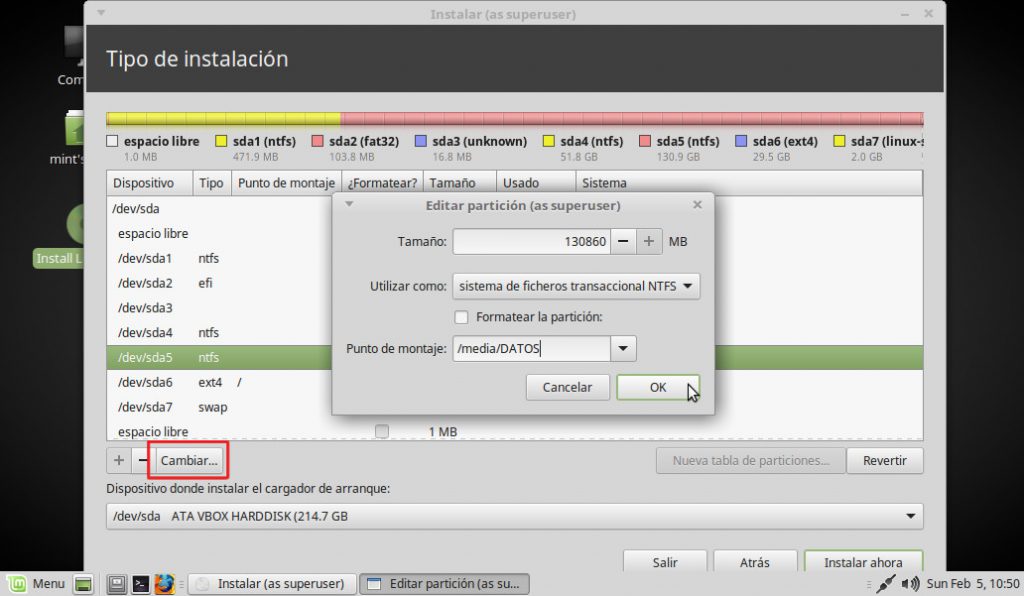The height and width of the screenshot is (596, 1024).
Task: Click the network connection tray icon
Action: pyautogui.click(x=885, y=584)
